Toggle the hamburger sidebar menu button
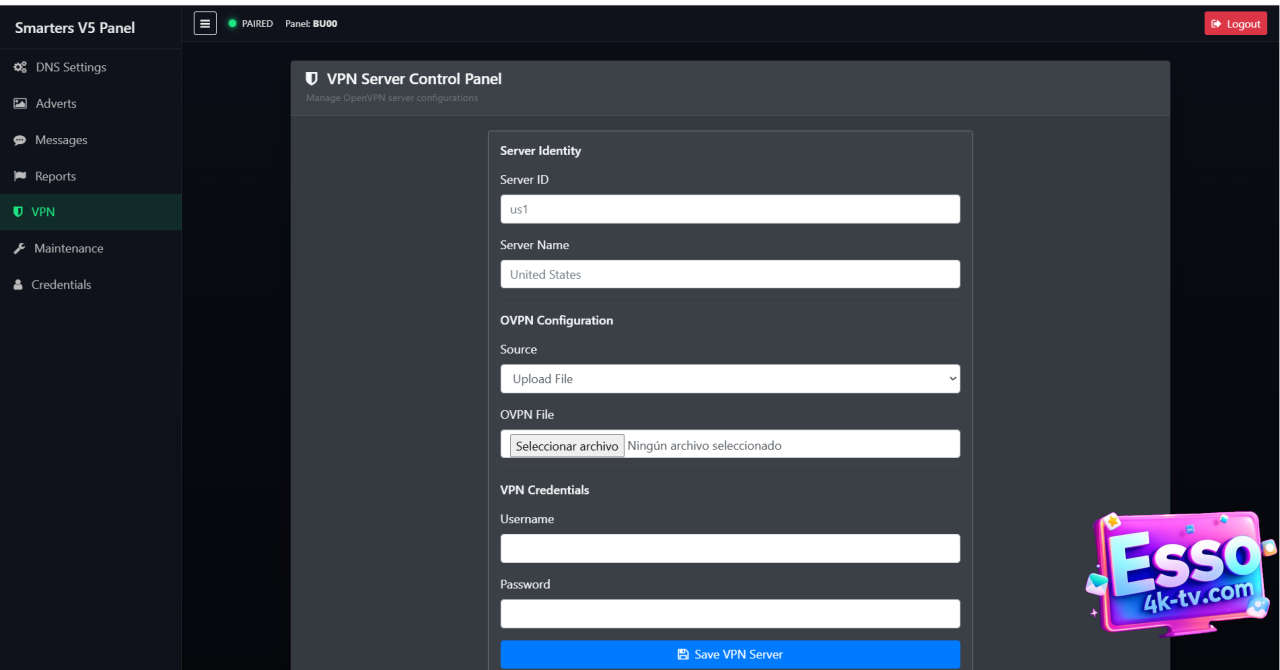 click(x=205, y=23)
